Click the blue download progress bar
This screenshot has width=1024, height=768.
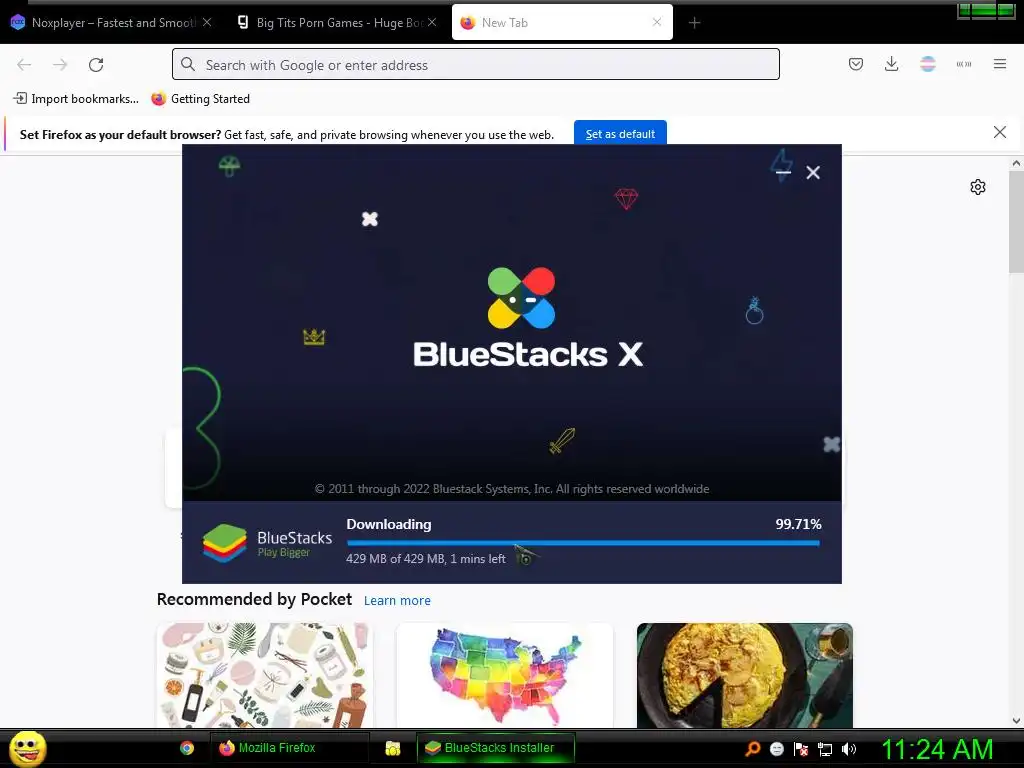(x=583, y=543)
